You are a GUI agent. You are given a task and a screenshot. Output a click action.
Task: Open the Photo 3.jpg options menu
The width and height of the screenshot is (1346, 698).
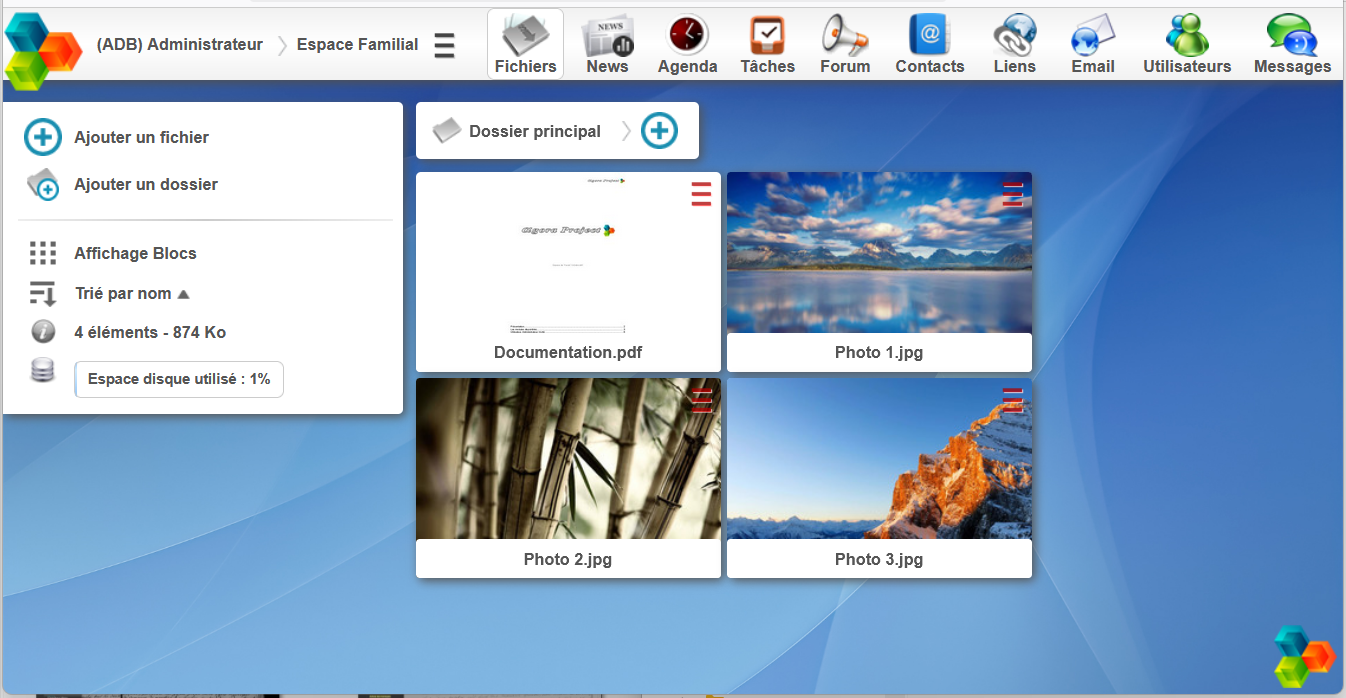point(1013,400)
